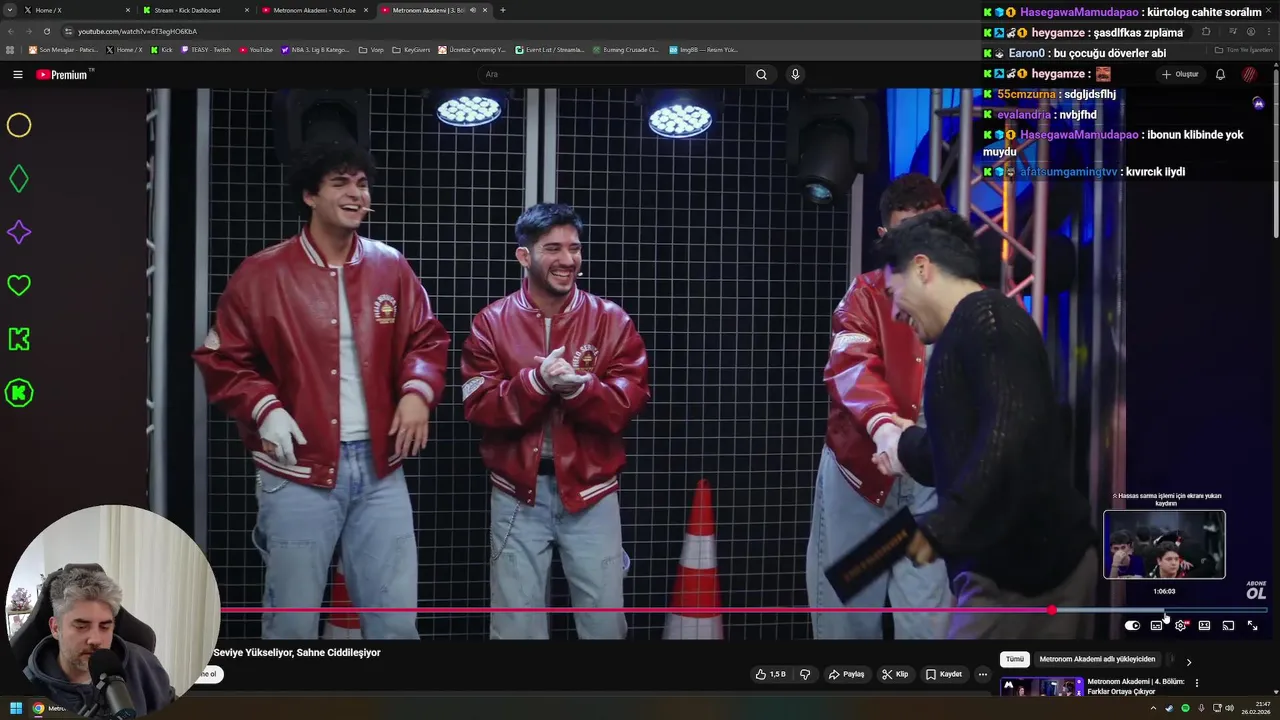Open Kick bookmark in bookmarks bar
This screenshot has height=720, width=1280.
[161, 49]
